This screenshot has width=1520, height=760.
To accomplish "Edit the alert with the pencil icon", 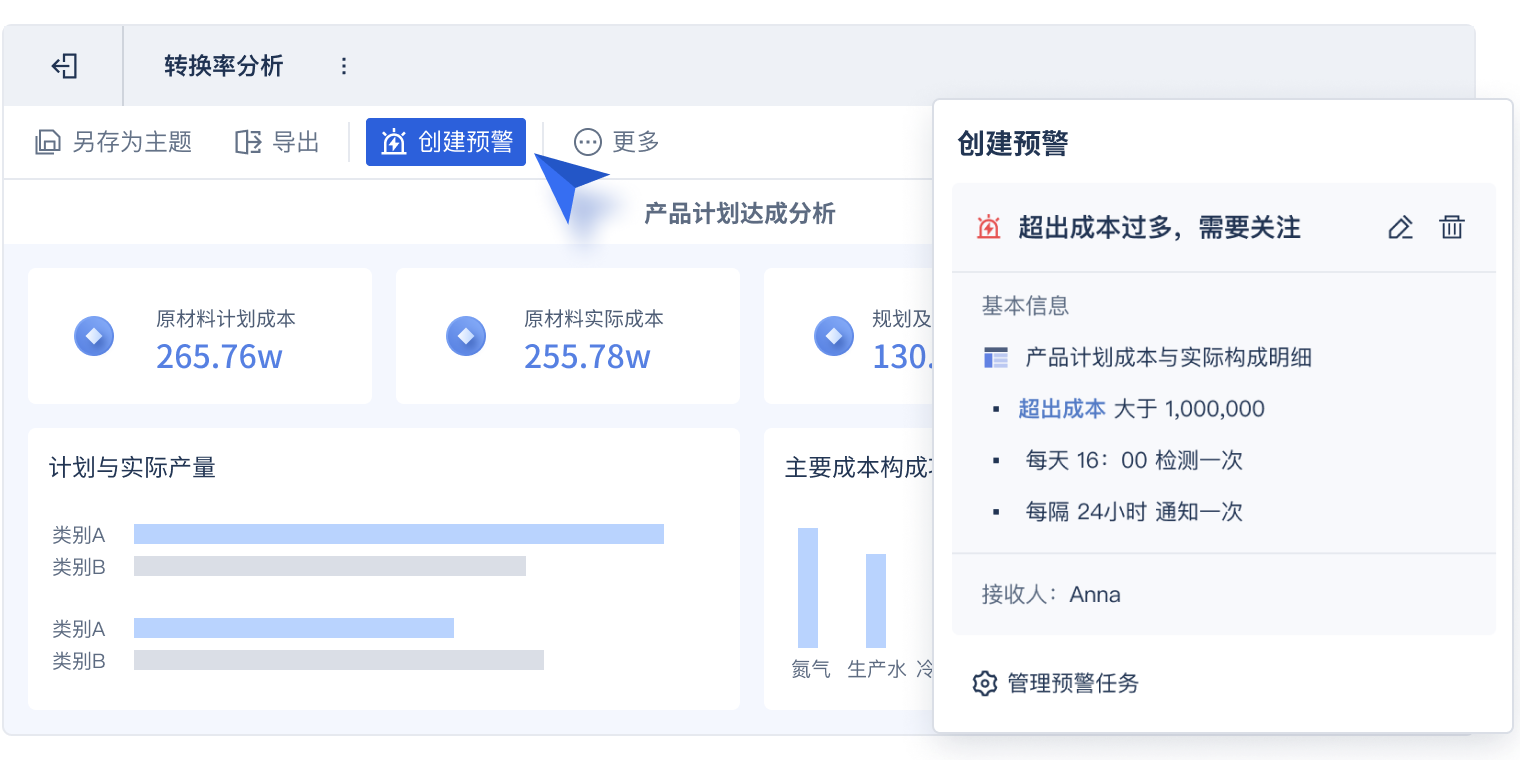I will (1400, 228).
